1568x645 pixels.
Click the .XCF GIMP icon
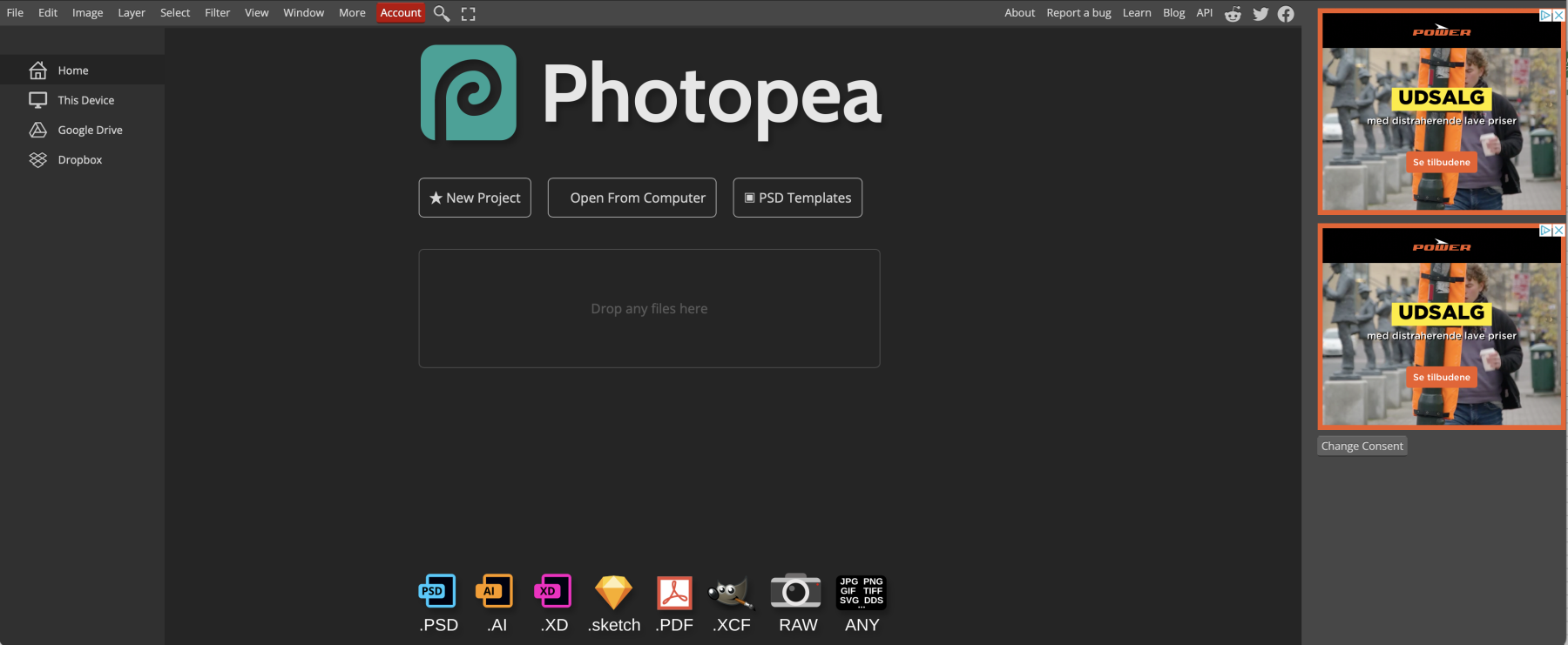click(730, 594)
